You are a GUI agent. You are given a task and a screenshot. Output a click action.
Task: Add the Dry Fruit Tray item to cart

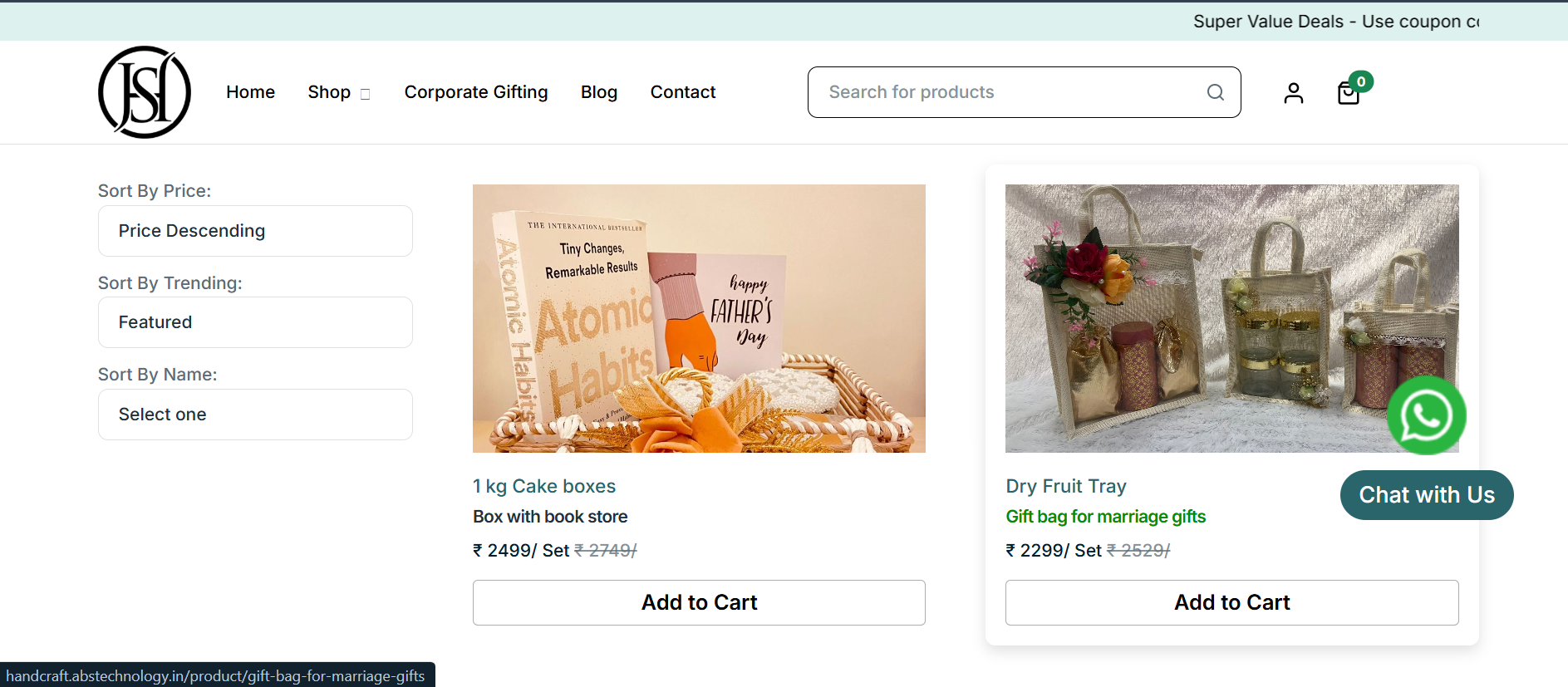tap(1231, 602)
